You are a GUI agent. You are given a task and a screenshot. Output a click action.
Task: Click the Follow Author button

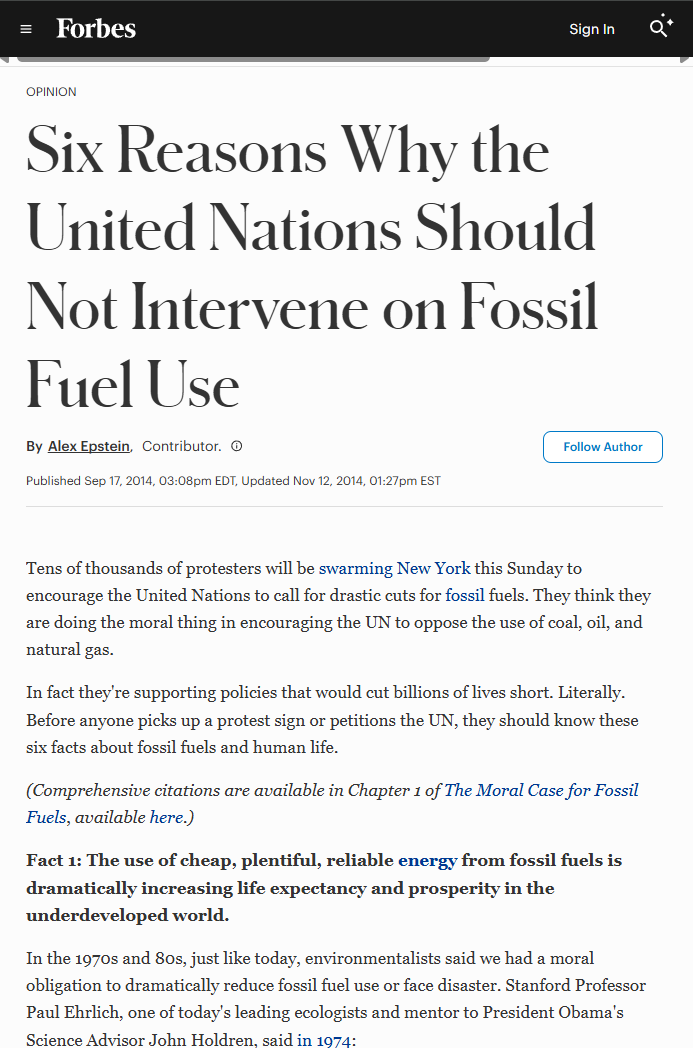[603, 446]
